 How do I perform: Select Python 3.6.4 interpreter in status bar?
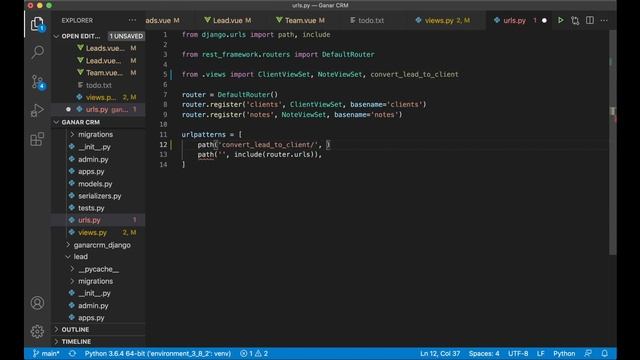(x=158, y=353)
